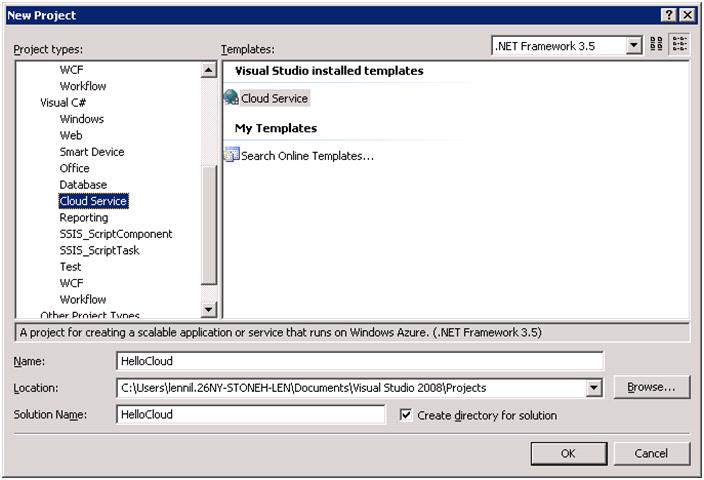Select Database project type
The width and height of the screenshot is (704, 480).
83,185
